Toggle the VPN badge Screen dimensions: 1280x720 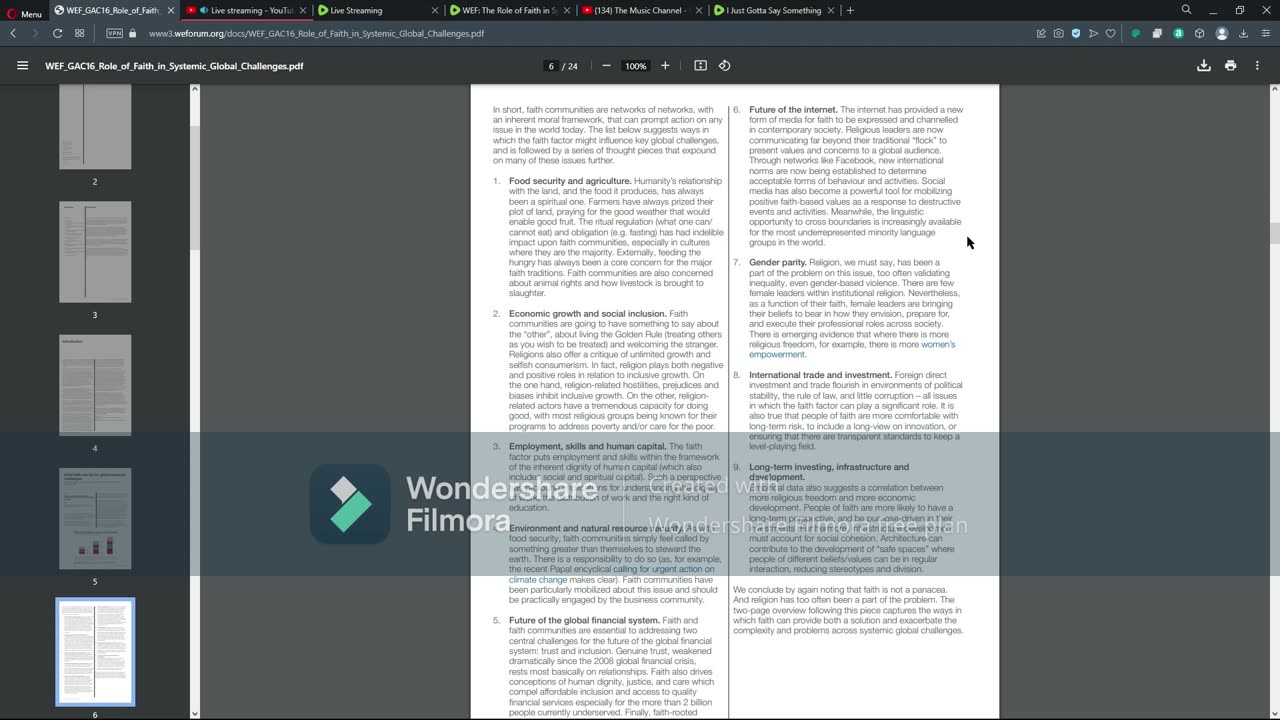click(x=114, y=33)
